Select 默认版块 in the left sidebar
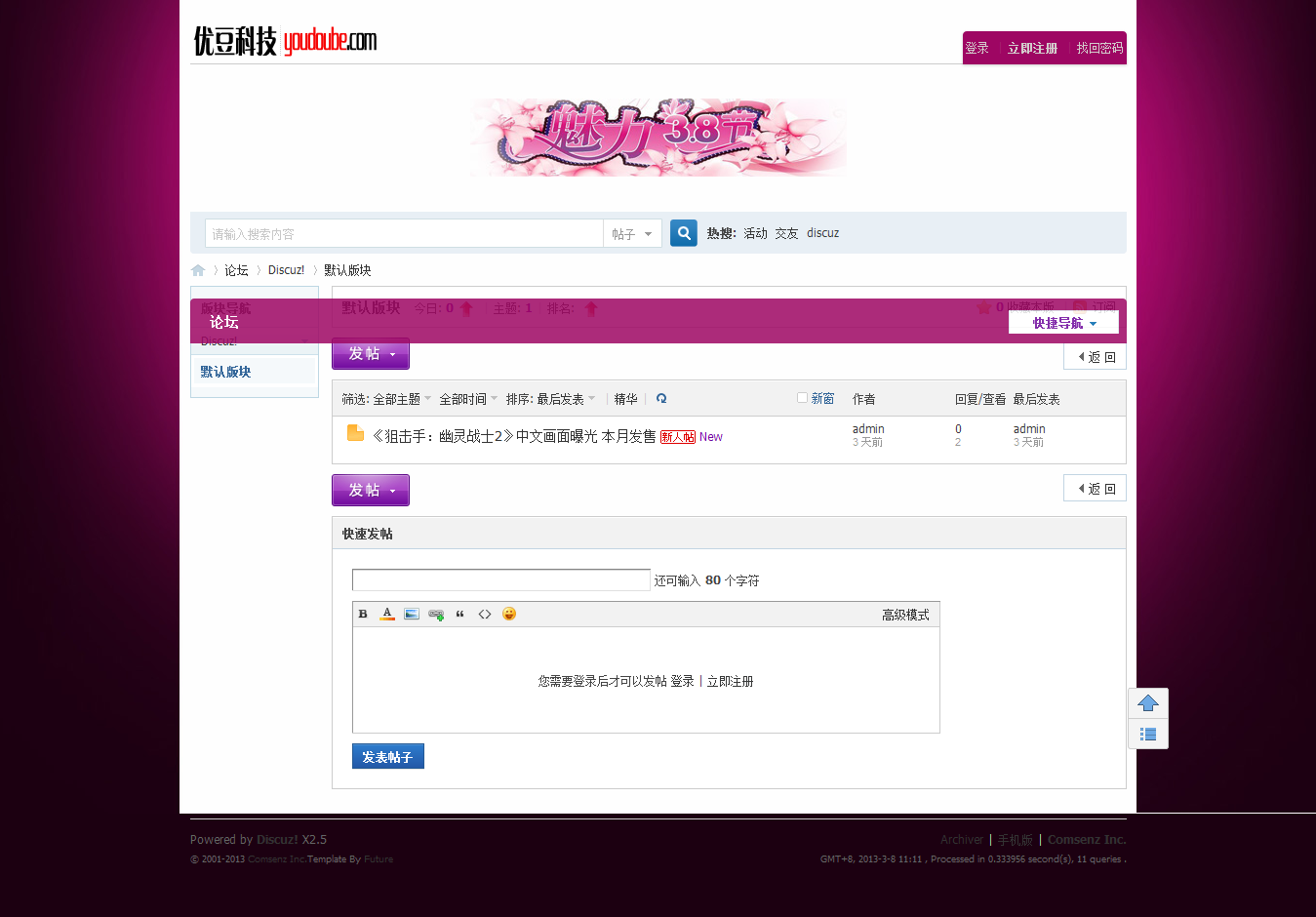Screen dimensions: 1316x917 pos(226,372)
